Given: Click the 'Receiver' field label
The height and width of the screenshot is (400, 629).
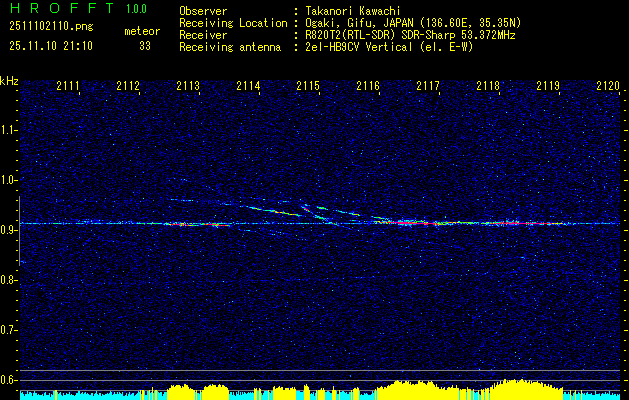Looking at the screenshot, I should (x=203, y=35).
